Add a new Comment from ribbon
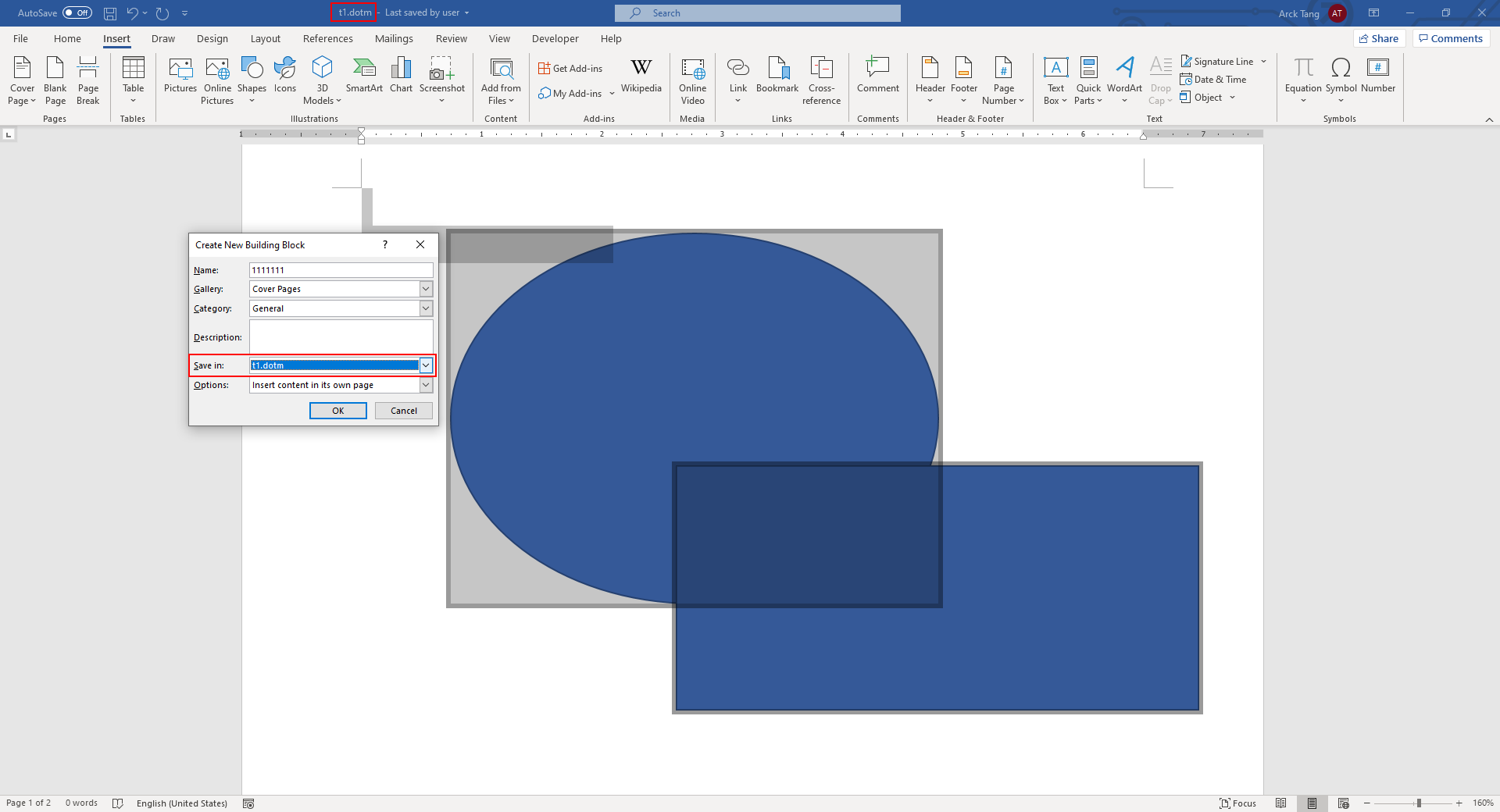This screenshot has height=812, width=1500. tap(877, 76)
